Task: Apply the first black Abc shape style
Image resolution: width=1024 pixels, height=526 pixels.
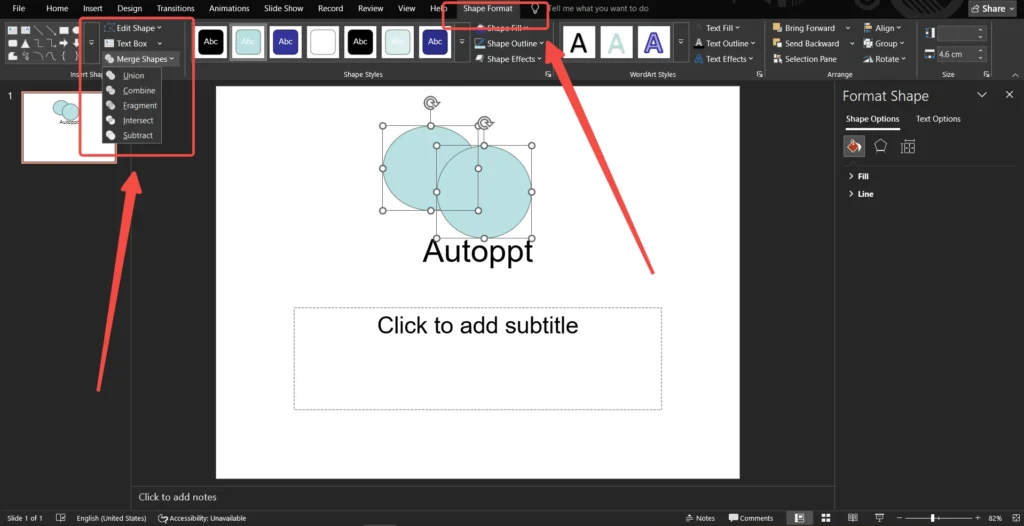Action: click(211, 42)
